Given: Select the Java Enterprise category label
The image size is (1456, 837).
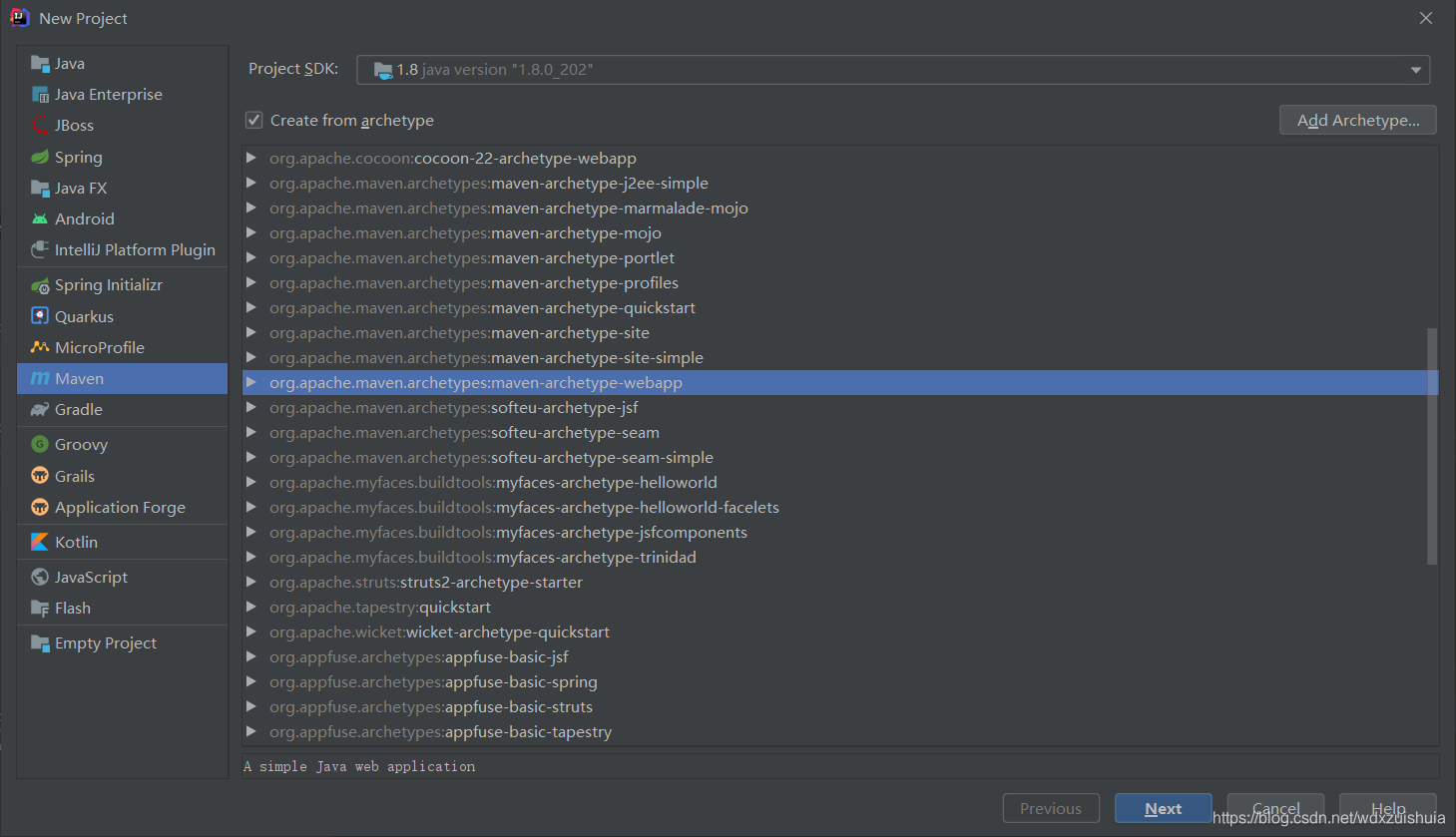Looking at the screenshot, I should (x=109, y=95).
